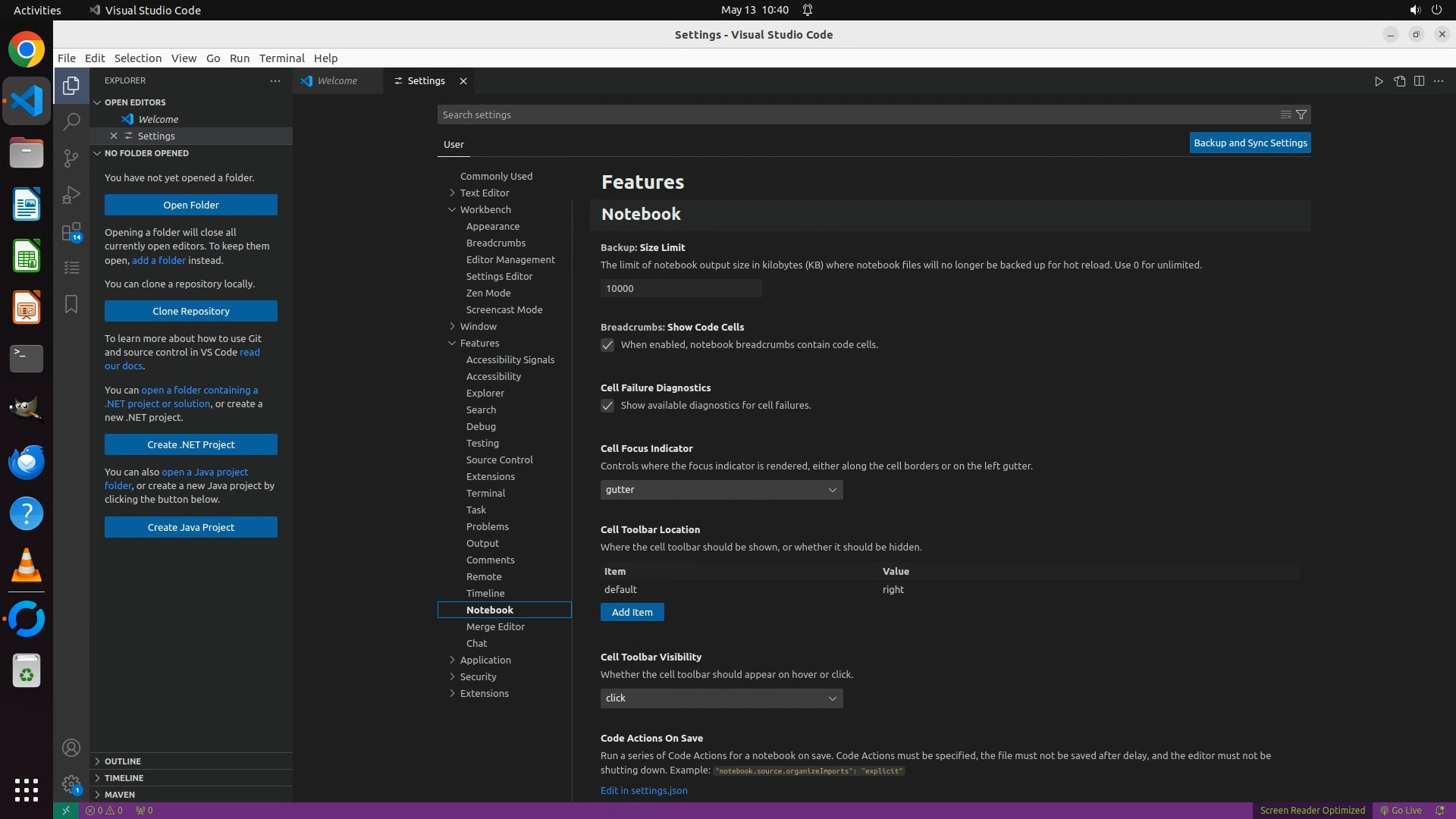Expand the OUTLINE section in Explorer
Viewport: 1456px width, 819px height.
coord(123,761)
